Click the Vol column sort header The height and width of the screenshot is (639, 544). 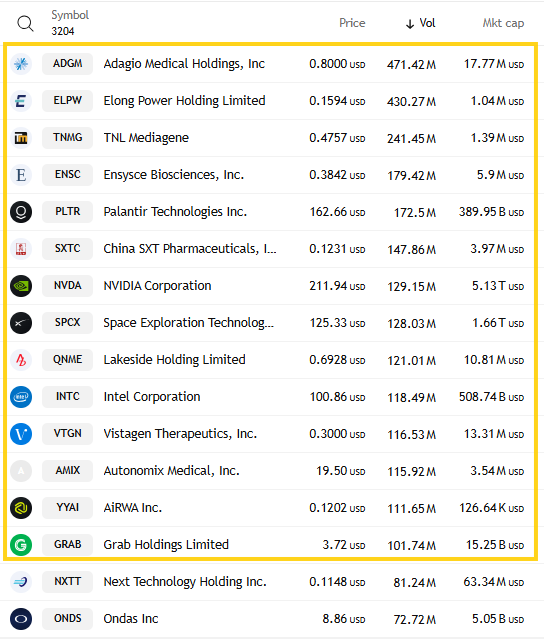pyautogui.click(x=421, y=23)
